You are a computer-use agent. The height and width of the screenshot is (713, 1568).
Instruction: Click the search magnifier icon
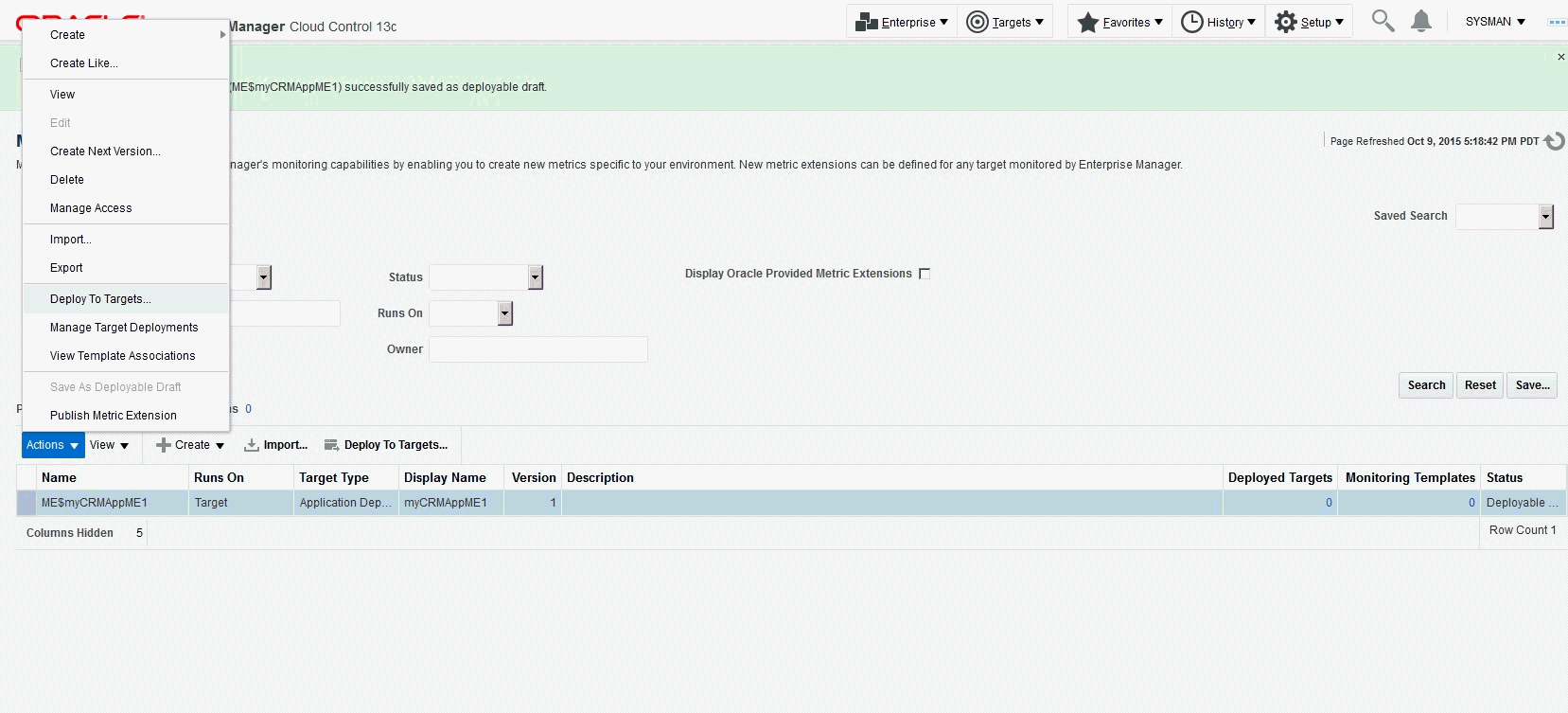tap(1383, 21)
